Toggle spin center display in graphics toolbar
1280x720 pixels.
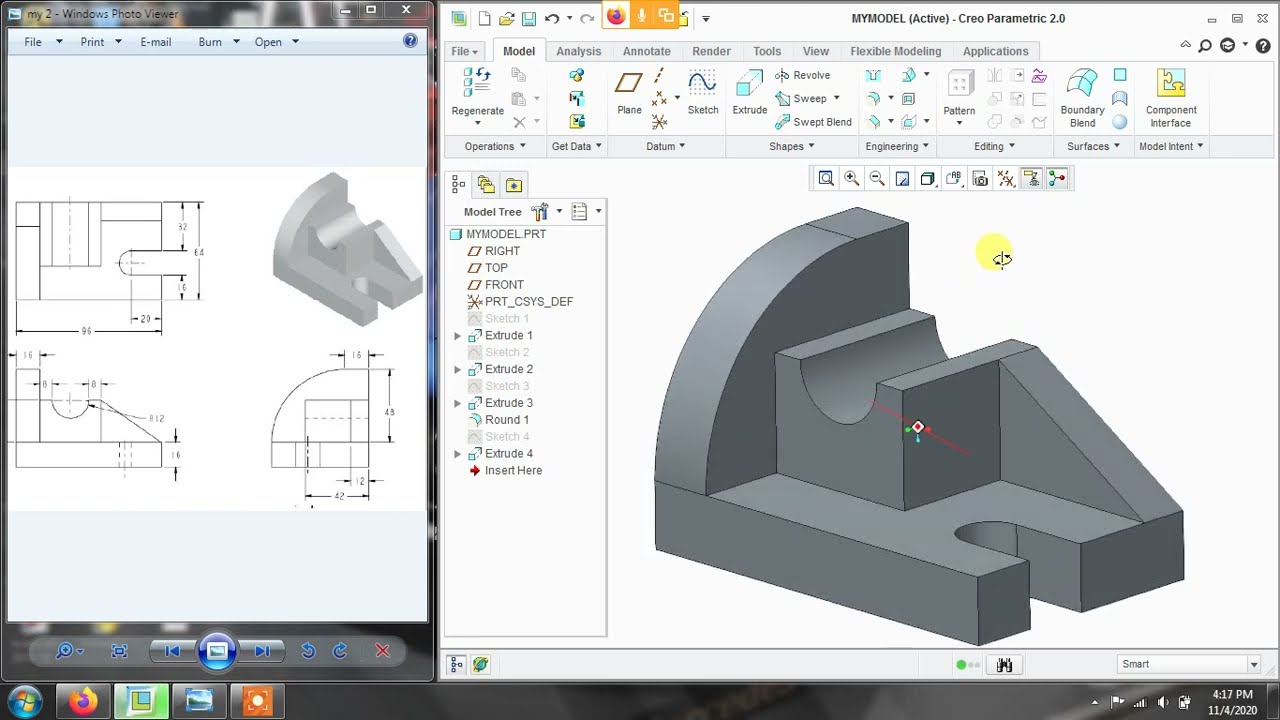(1057, 178)
